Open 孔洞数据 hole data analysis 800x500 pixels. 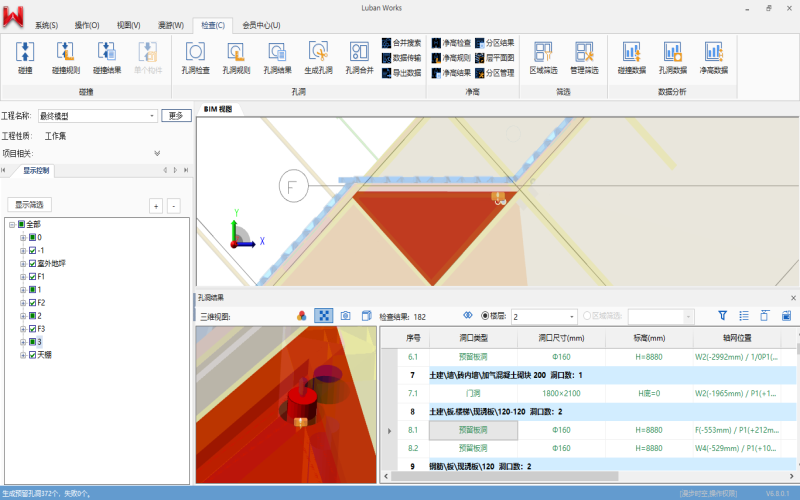[x=672, y=58]
